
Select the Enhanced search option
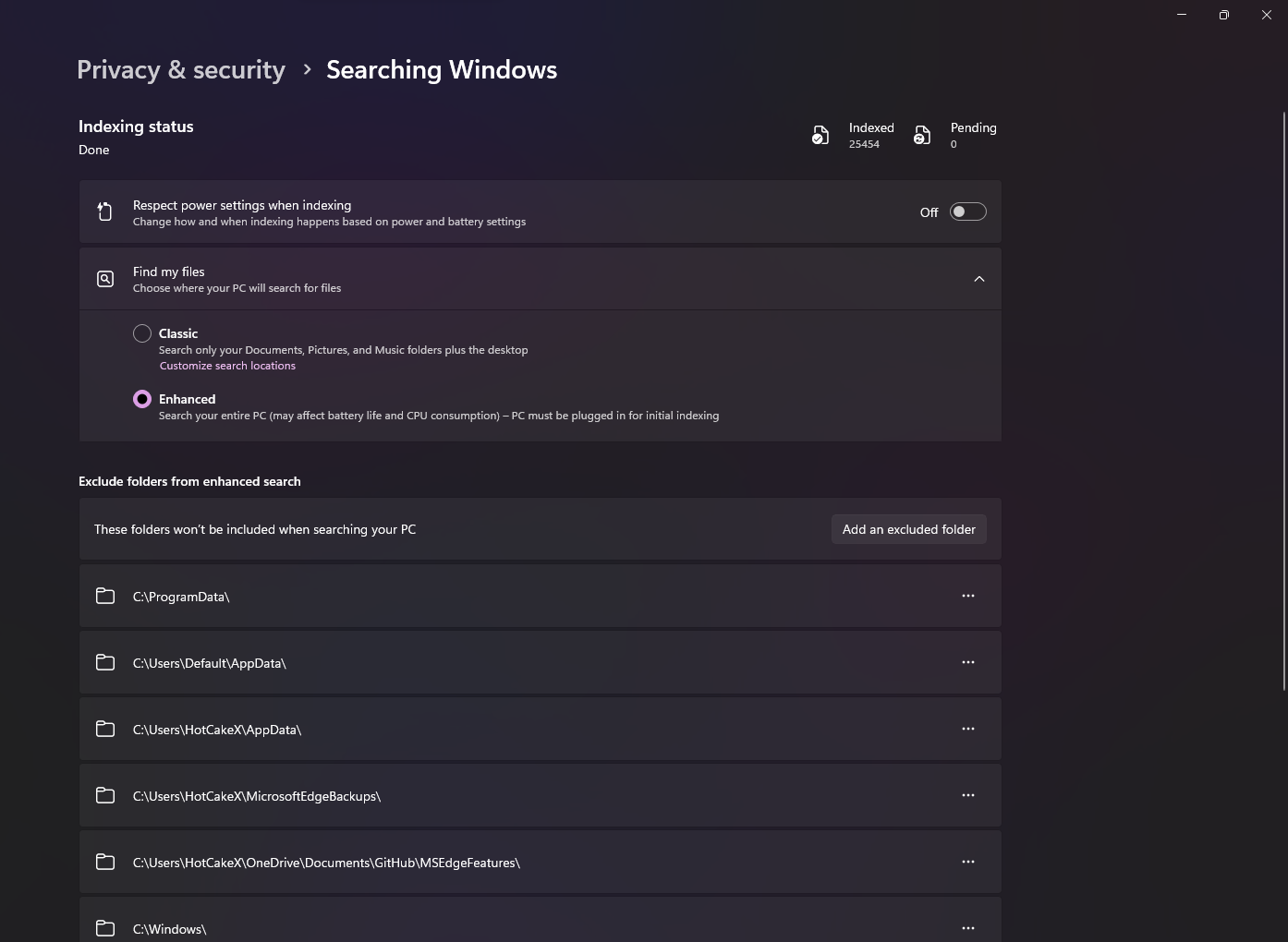pos(142,398)
